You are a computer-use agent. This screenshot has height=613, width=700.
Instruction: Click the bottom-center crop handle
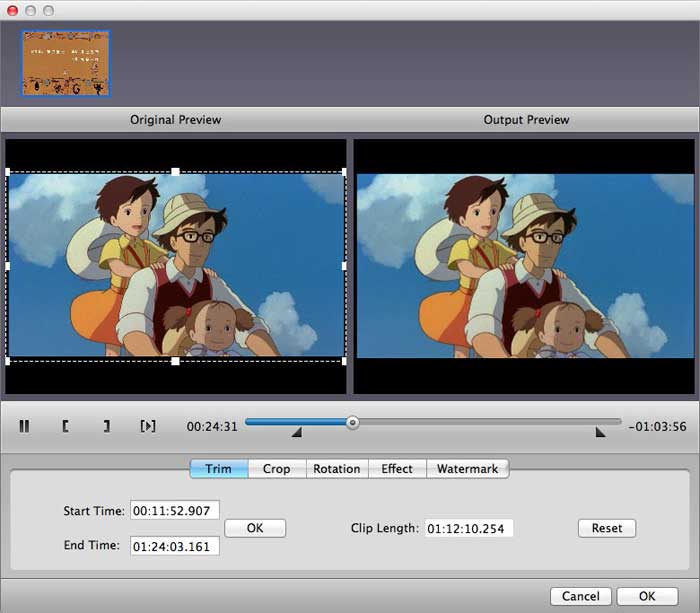pos(175,361)
